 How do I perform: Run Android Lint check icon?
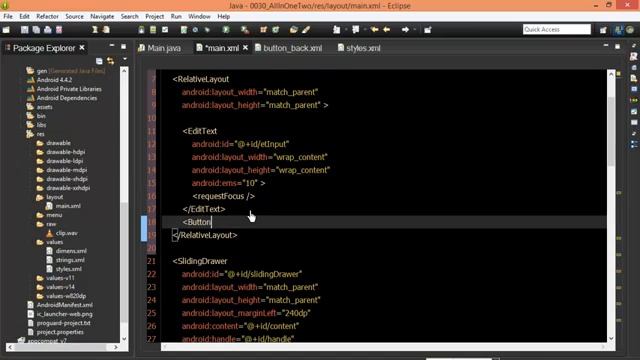pyautogui.click(x=165, y=30)
